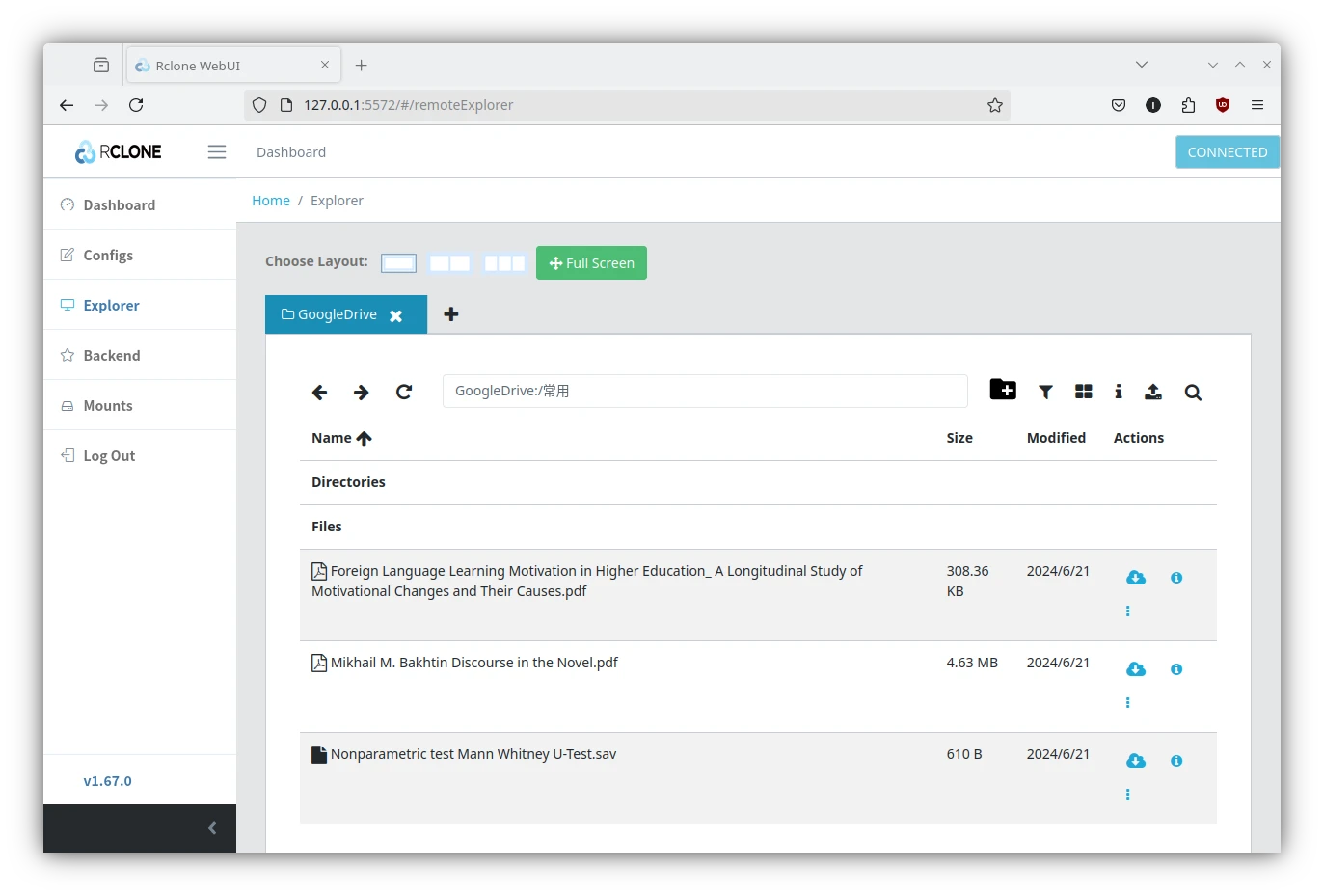
Task: Go back one page in browser
Action: pos(67,105)
